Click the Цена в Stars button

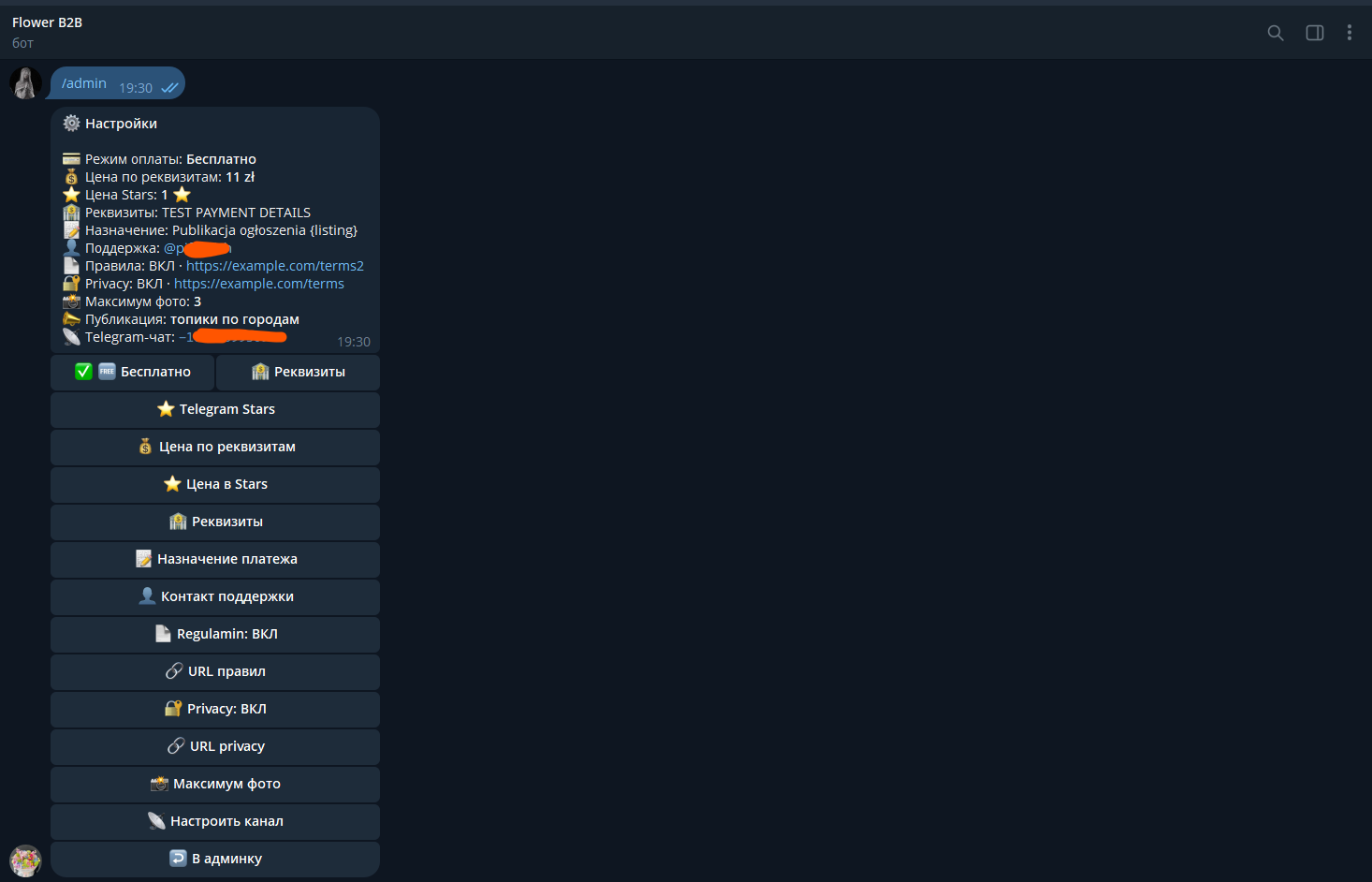215,484
